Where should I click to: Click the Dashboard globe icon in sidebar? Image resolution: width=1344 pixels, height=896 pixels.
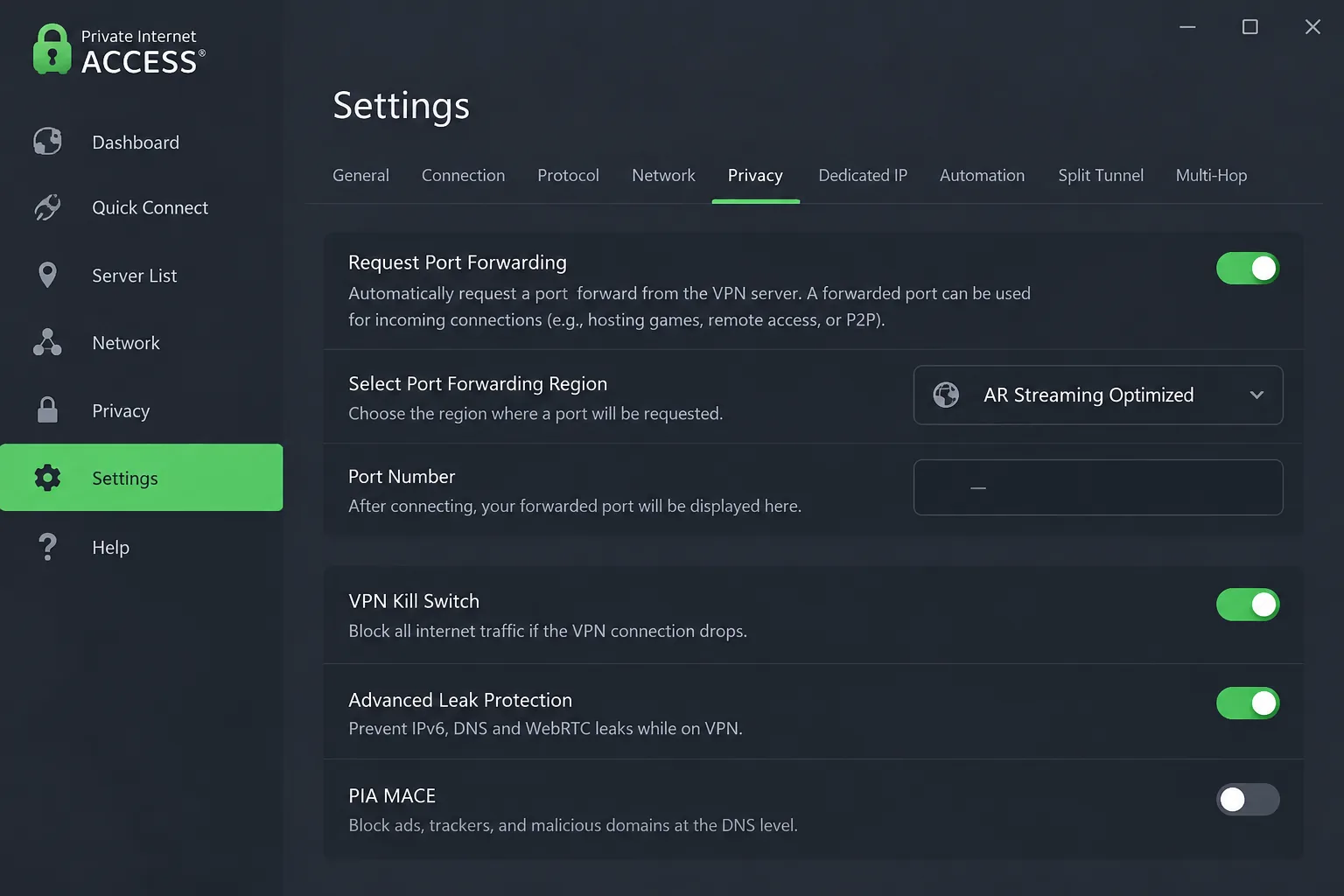click(47, 141)
